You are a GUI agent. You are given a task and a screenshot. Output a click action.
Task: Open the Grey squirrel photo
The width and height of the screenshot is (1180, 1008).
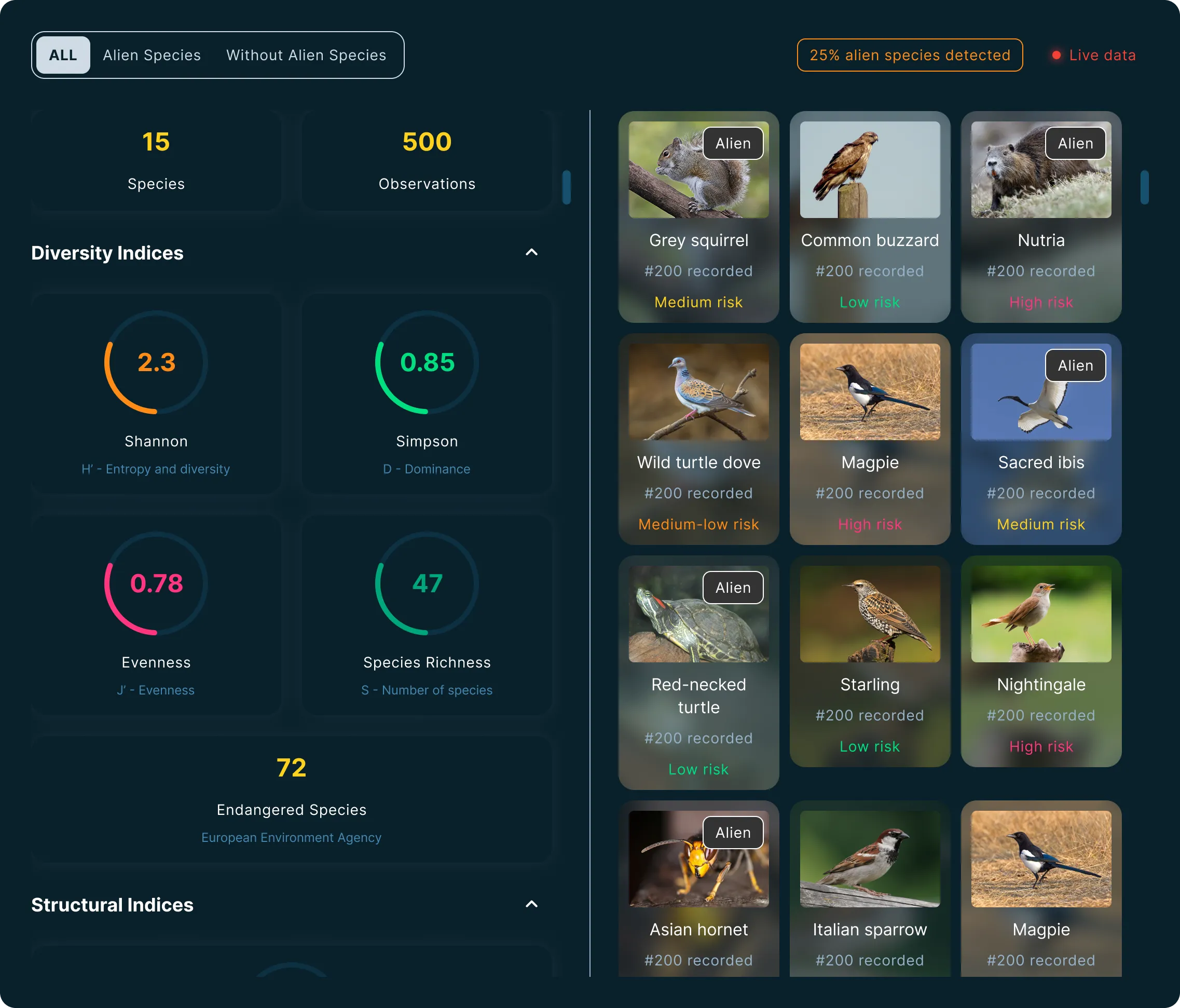click(x=699, y=170)
